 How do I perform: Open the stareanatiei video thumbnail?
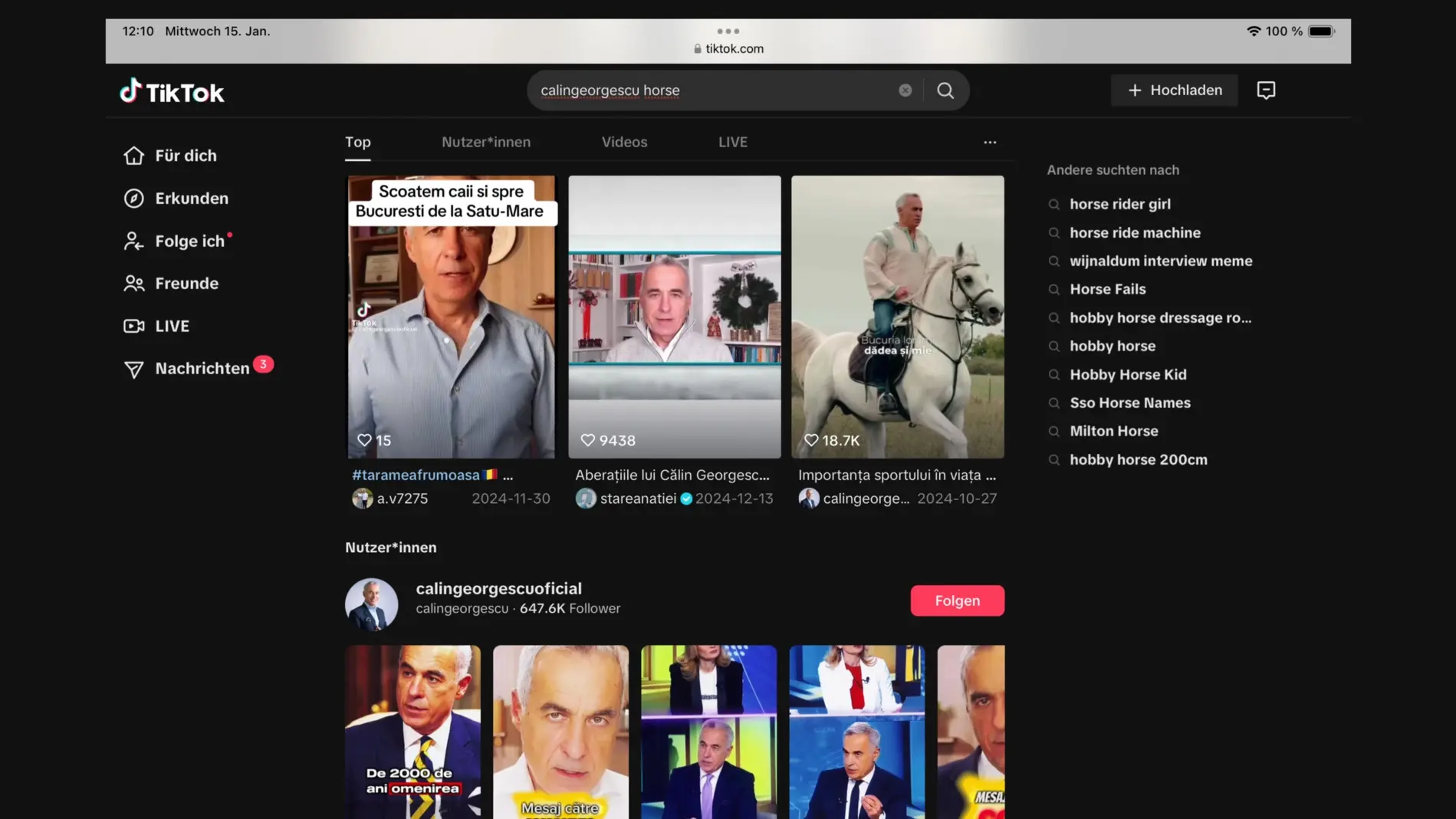click(x=675, y=317)
